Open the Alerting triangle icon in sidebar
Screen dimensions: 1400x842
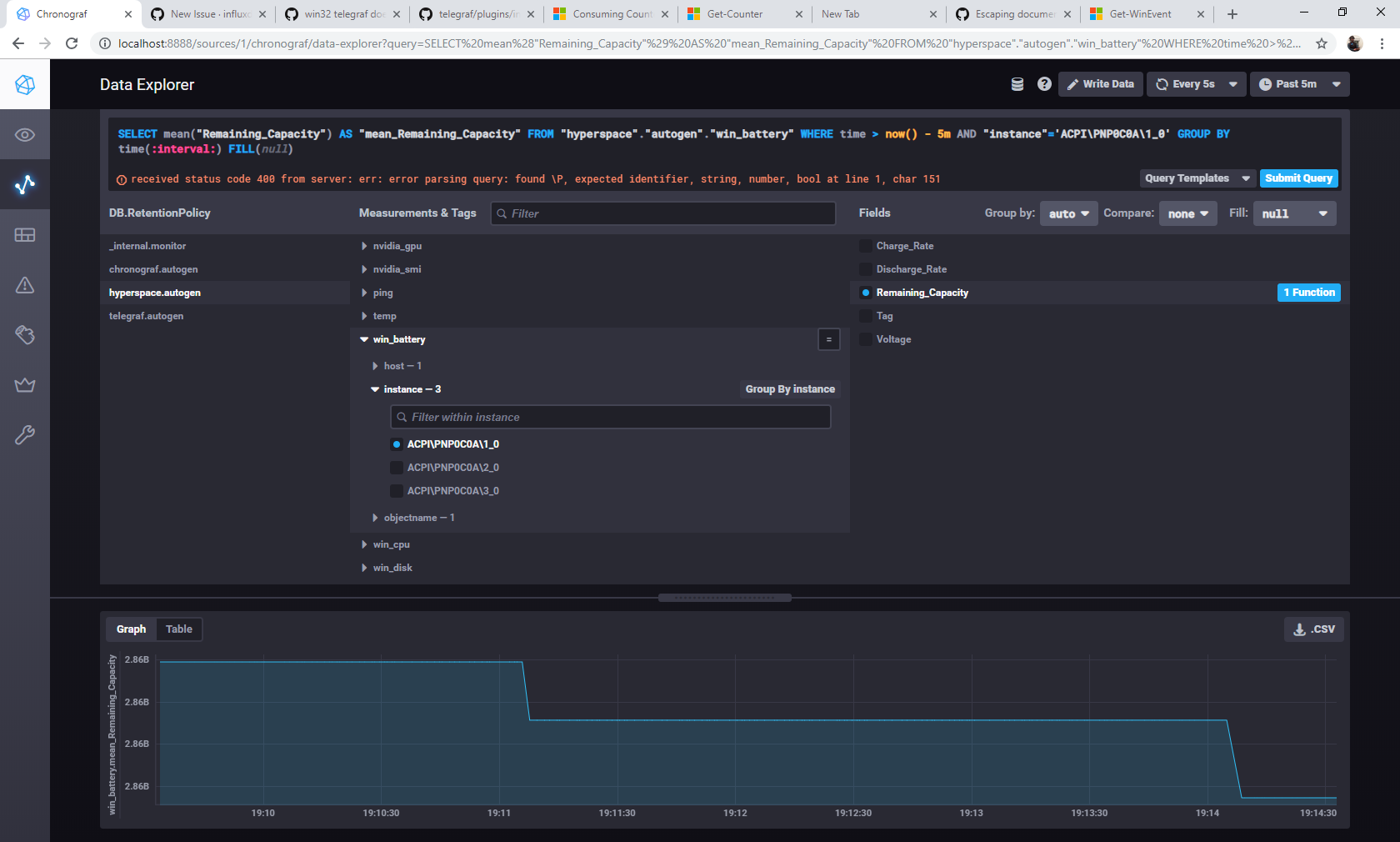25,285
